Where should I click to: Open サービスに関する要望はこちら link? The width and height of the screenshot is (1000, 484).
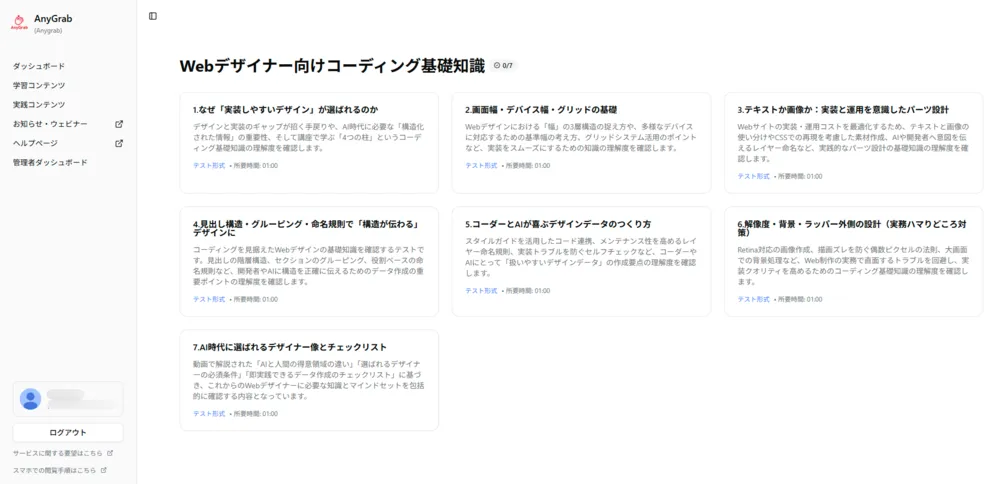tap(59, 453)
